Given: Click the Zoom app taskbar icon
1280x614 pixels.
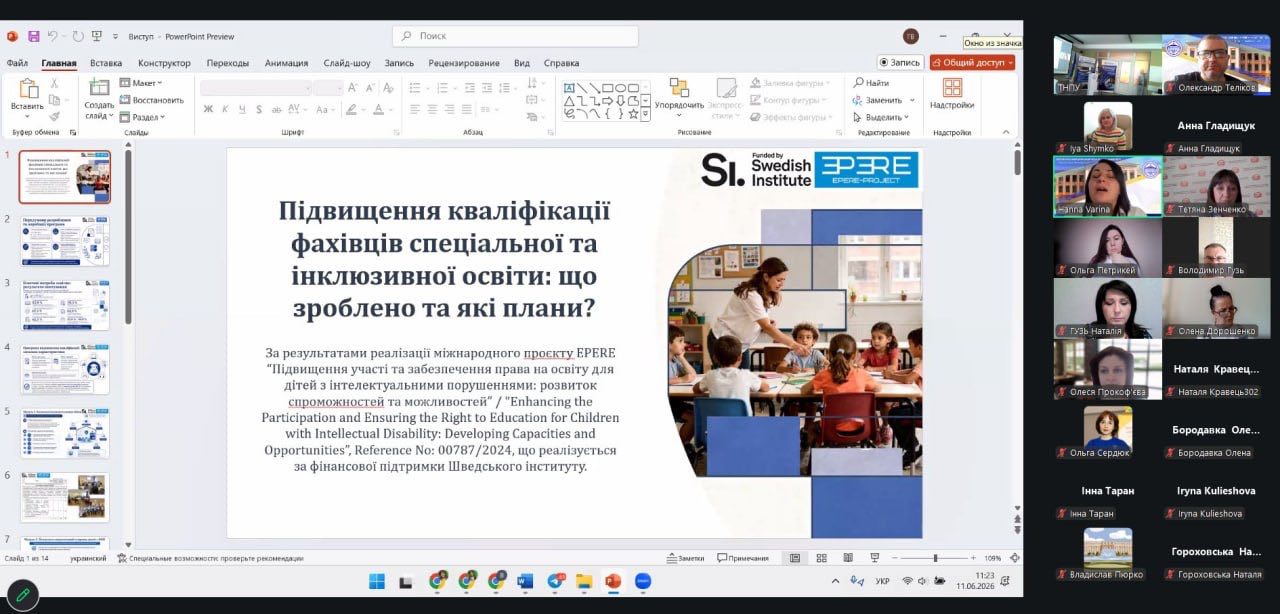Looking at the screenshot, I should pos(643,581).
